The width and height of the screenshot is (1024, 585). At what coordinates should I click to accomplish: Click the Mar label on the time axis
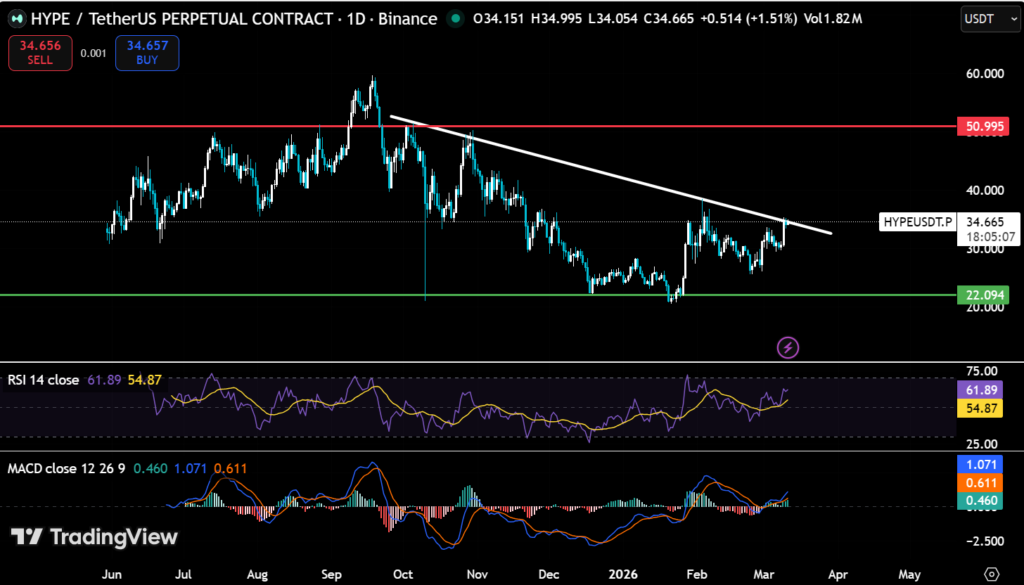tap(763, 574)
